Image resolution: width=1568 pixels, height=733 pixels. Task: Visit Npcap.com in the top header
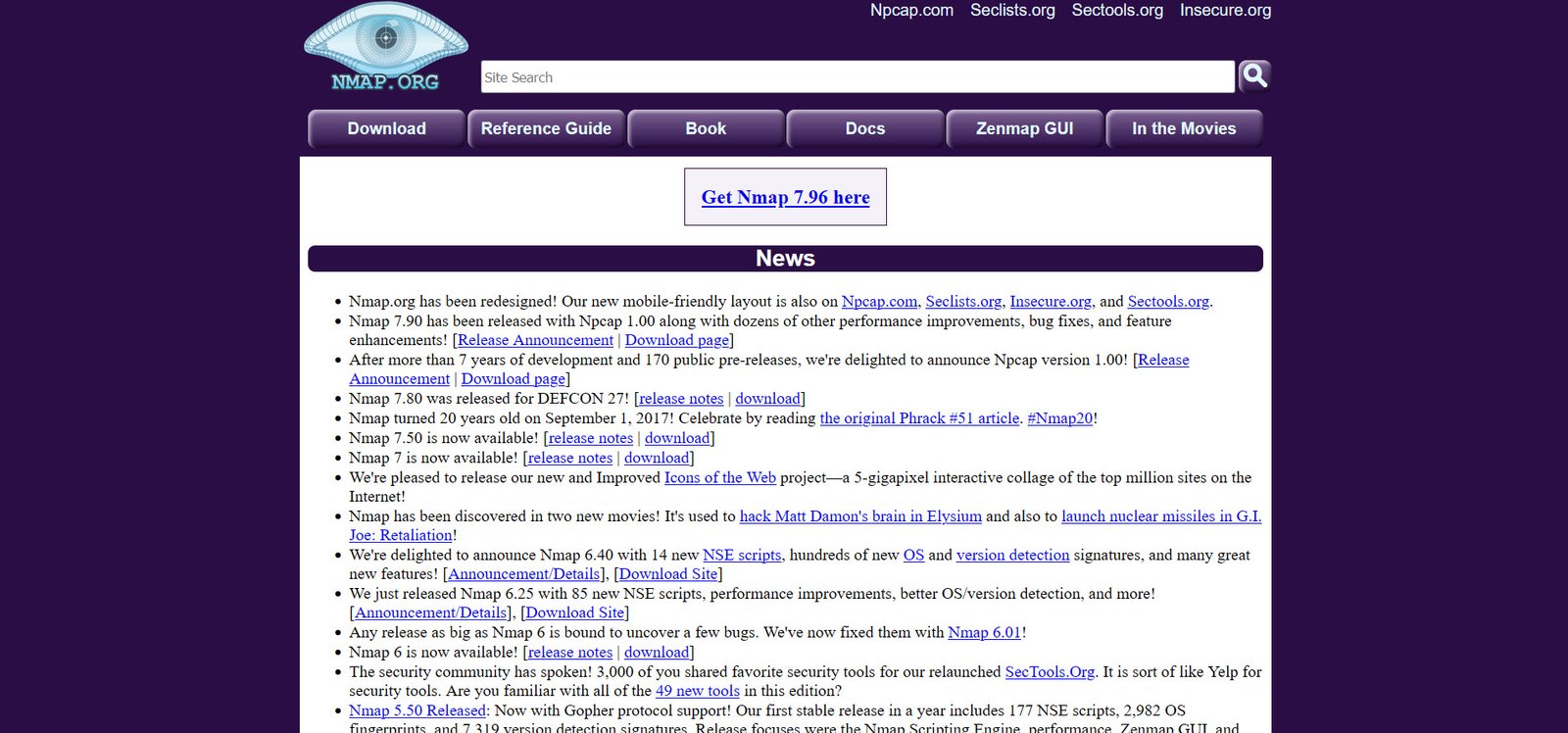[911, 10]
